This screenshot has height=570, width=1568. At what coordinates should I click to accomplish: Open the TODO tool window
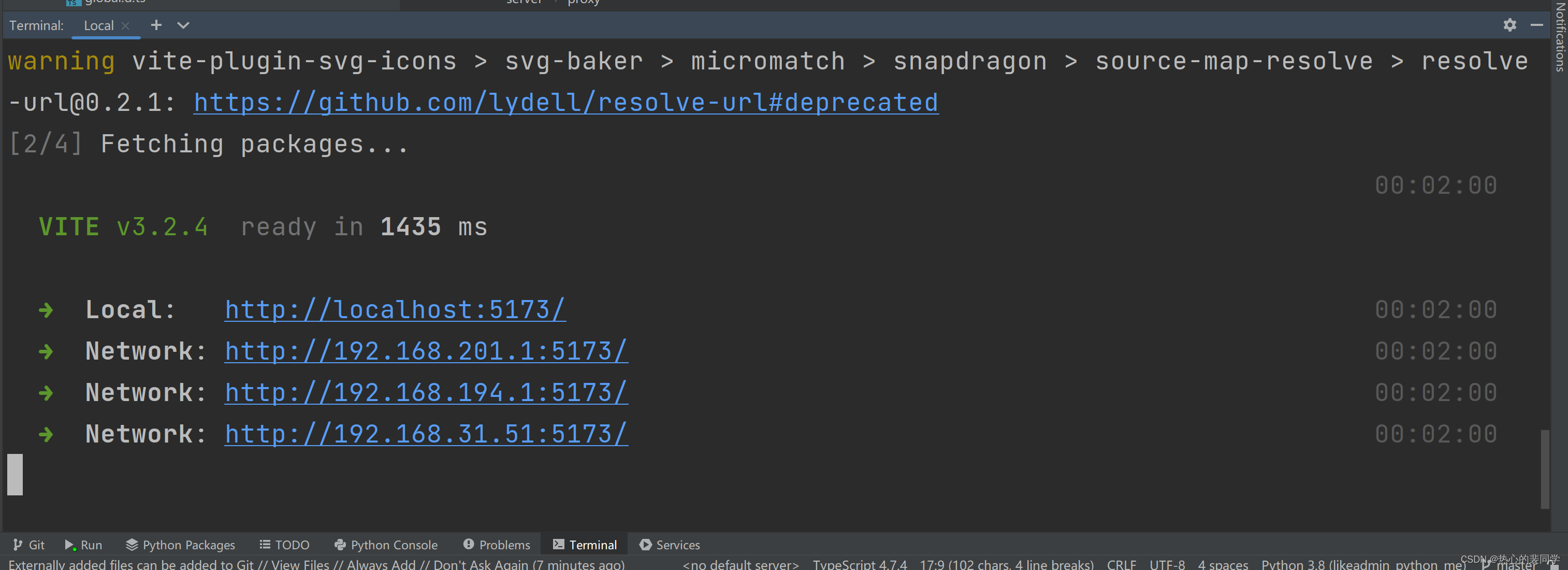pos(284,545)
